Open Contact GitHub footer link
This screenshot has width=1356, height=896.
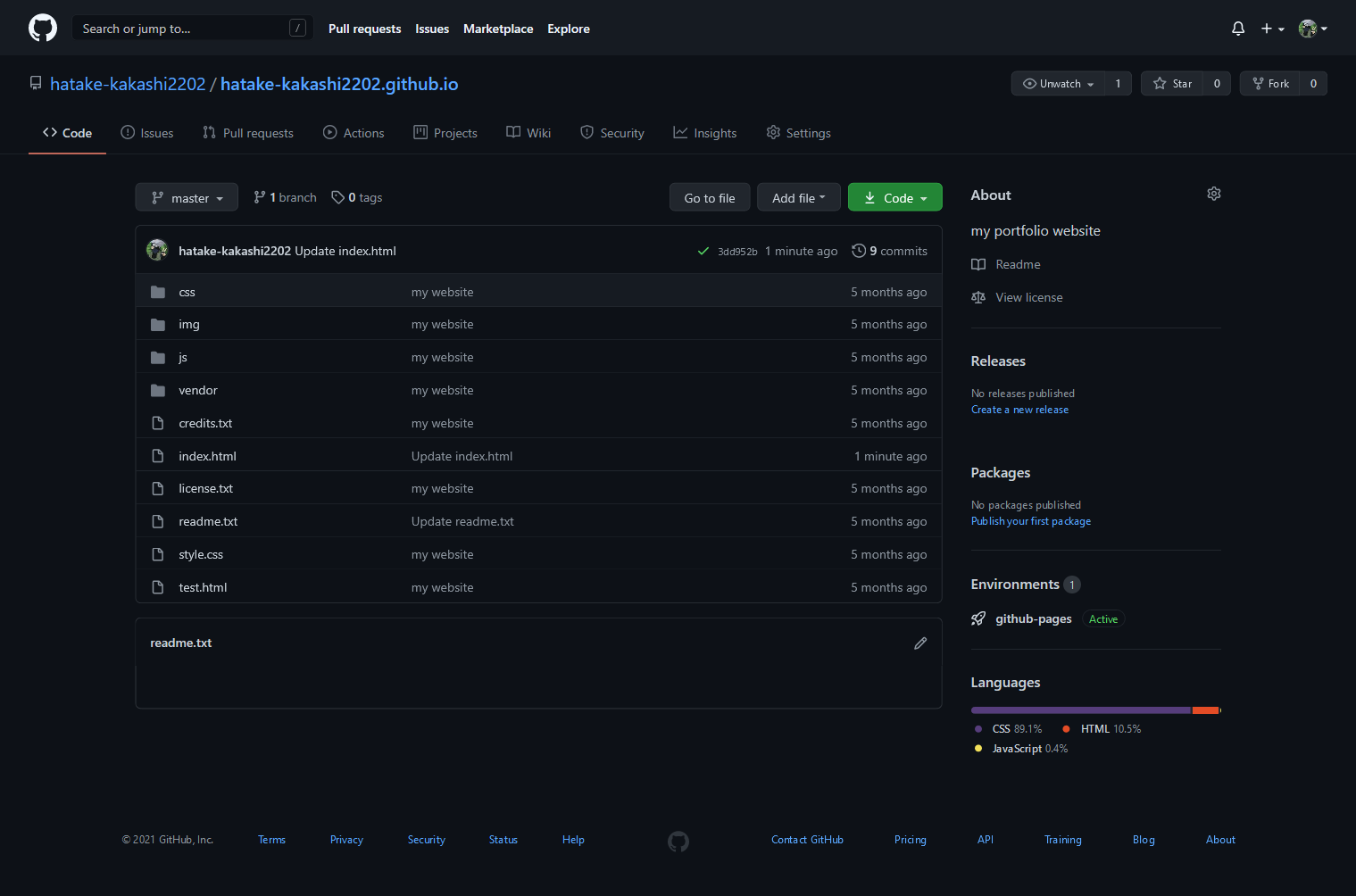pyautogui.click(x=807, y=840)
